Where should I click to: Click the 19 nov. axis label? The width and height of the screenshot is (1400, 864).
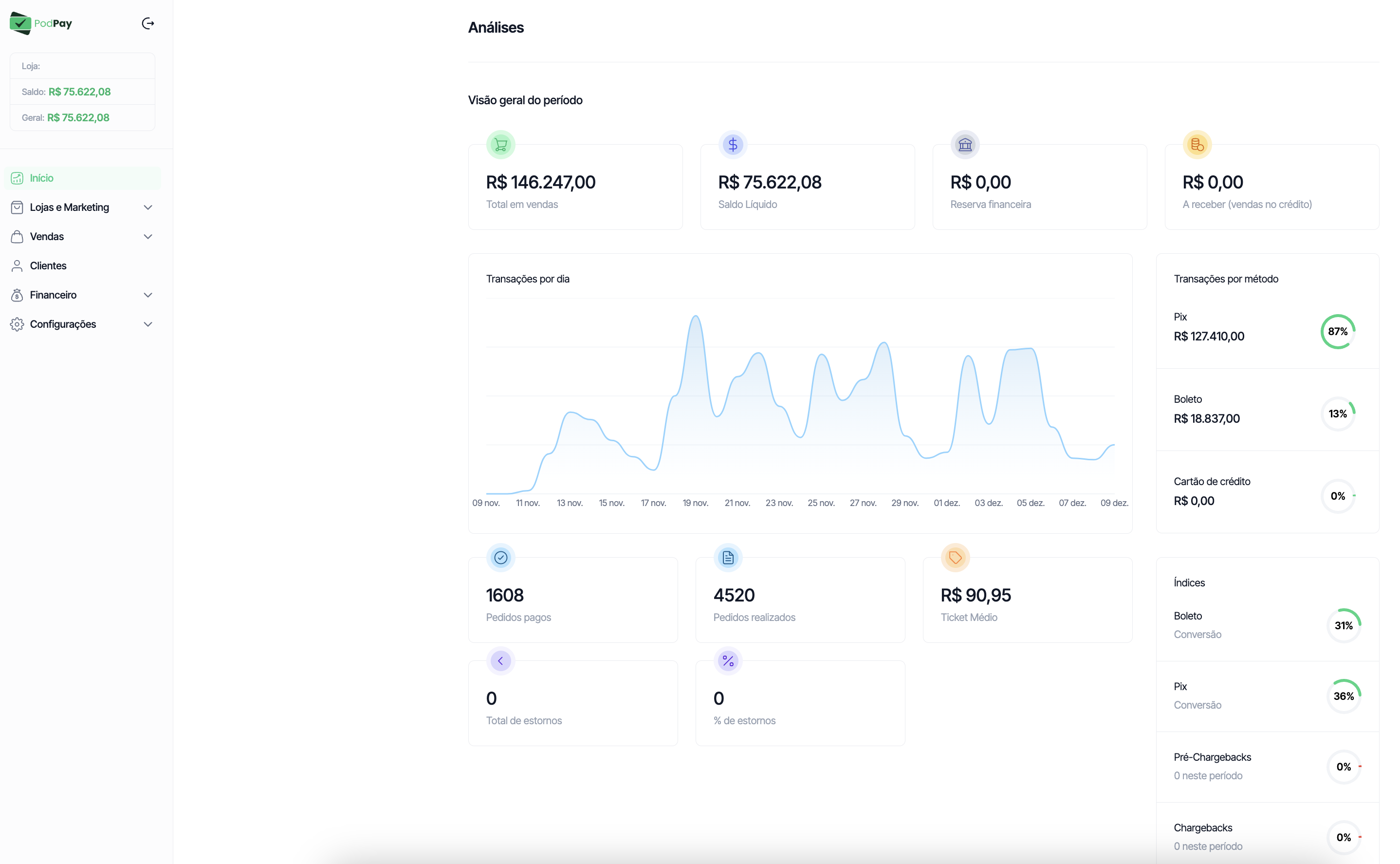(696, 503)
